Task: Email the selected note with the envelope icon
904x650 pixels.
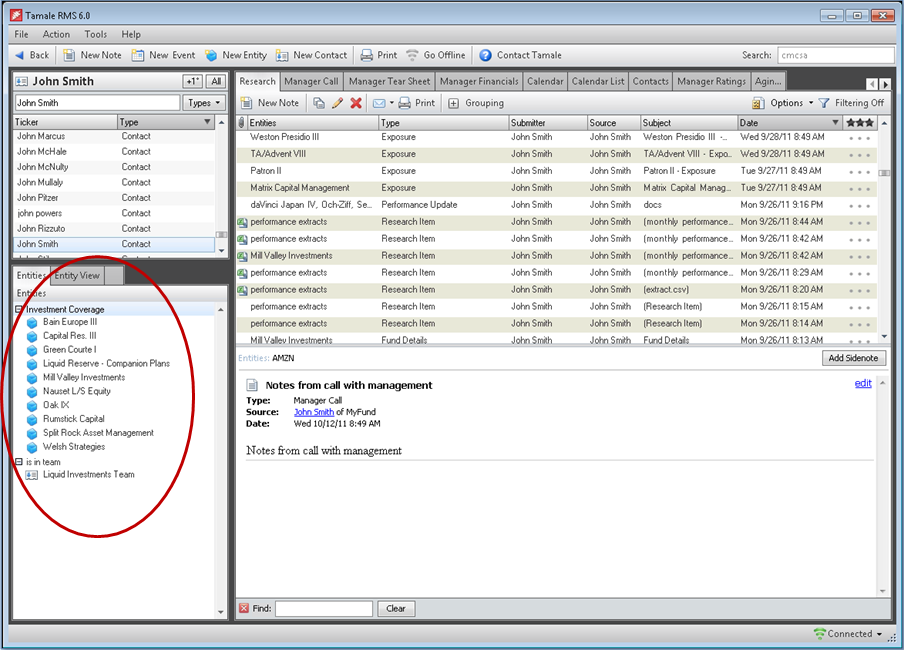Action: pos(379,103)
